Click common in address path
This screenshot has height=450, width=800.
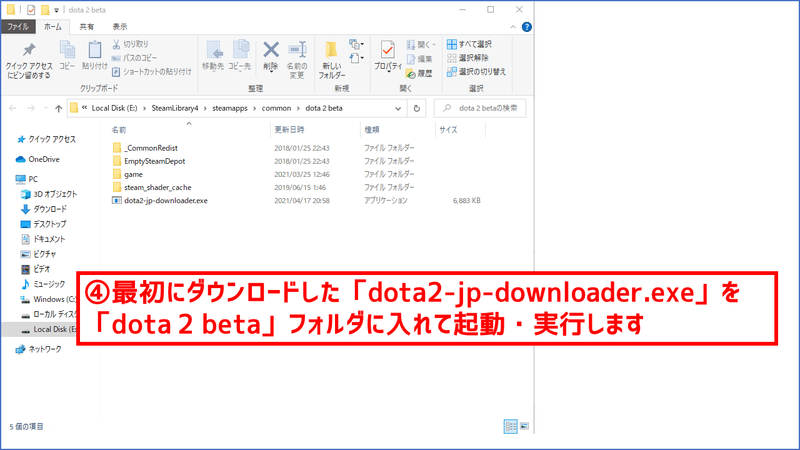276,108
